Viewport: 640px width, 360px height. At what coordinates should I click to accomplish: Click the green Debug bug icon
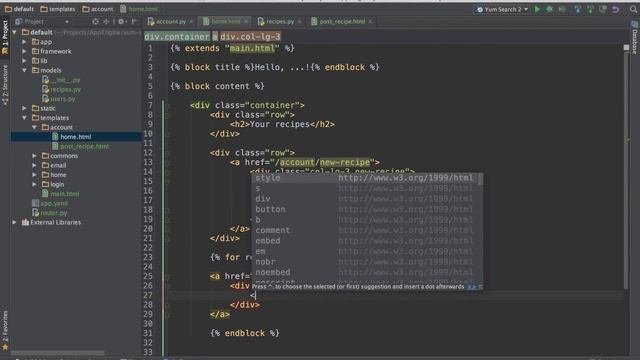[549, 9]
